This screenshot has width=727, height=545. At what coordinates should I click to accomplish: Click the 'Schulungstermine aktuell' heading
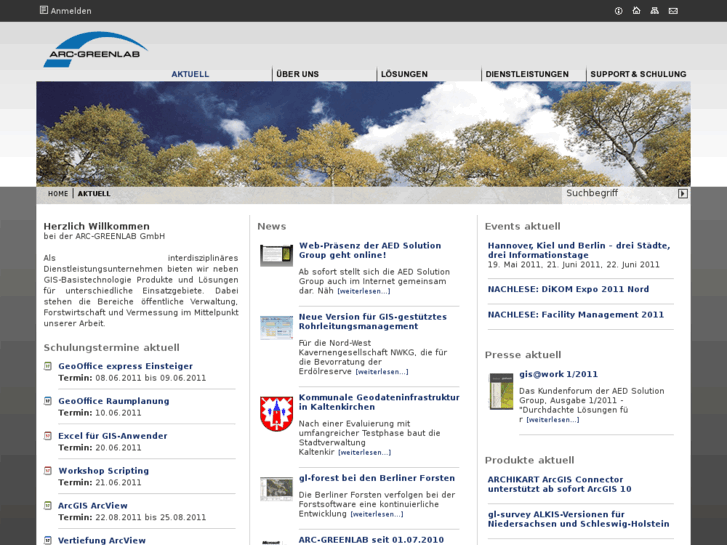pos(111,347)
